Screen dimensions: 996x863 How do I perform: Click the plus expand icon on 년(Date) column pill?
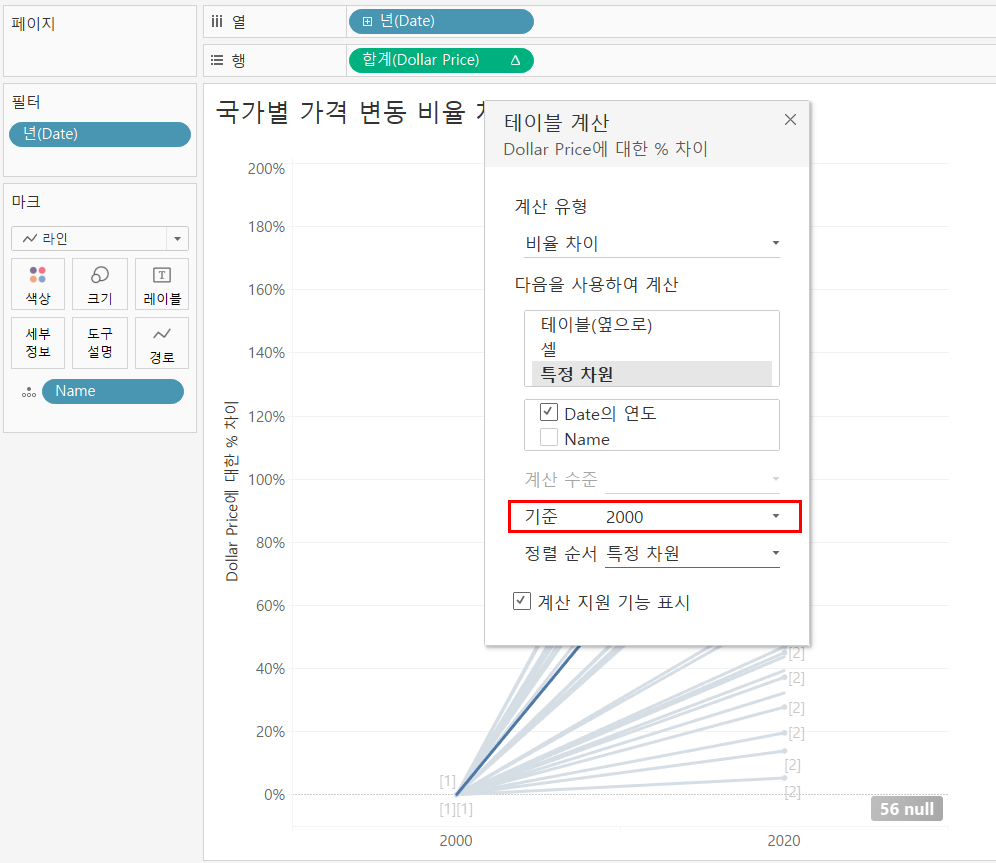tap(367, 22)
